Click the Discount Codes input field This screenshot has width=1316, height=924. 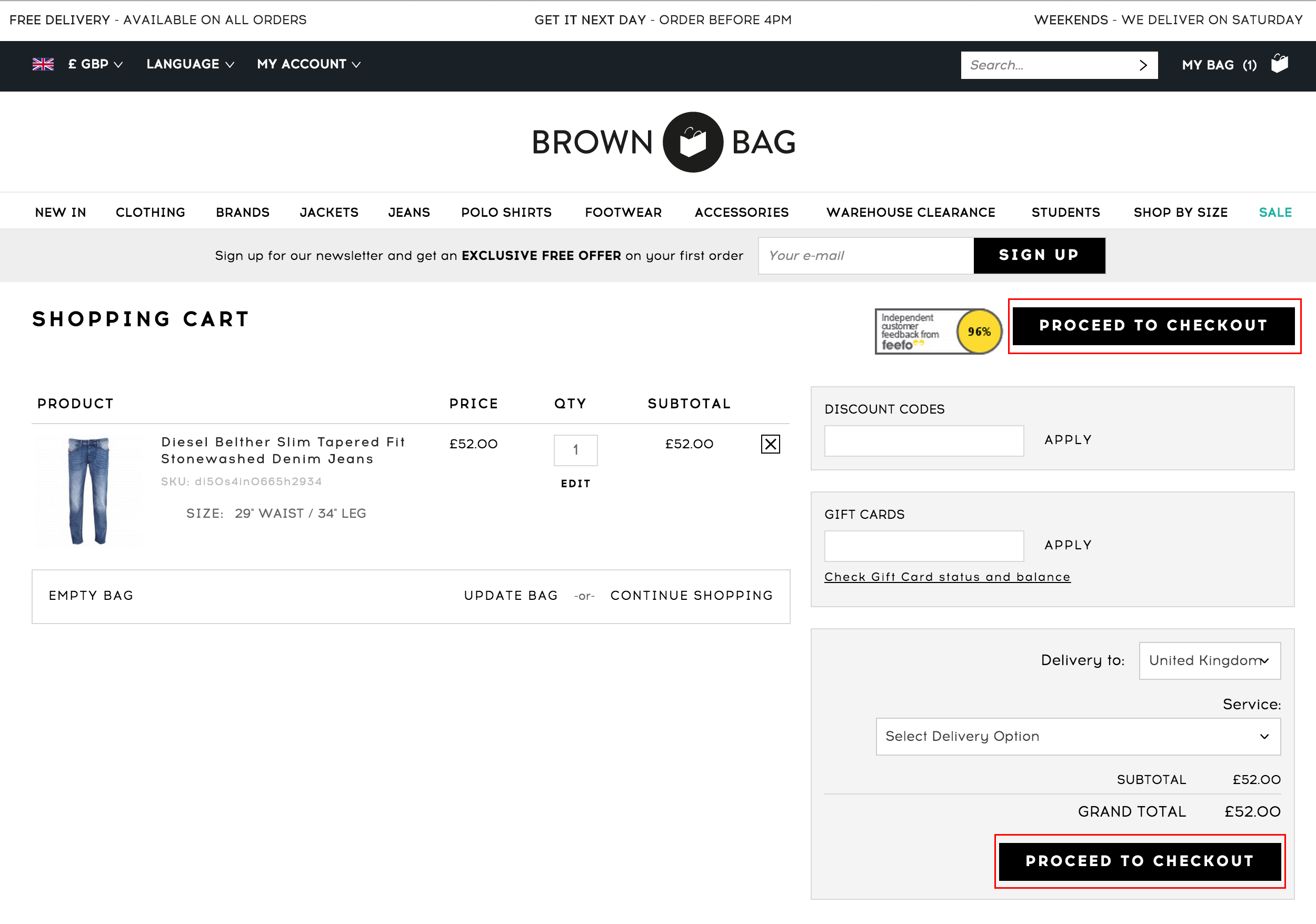point(924,440)
